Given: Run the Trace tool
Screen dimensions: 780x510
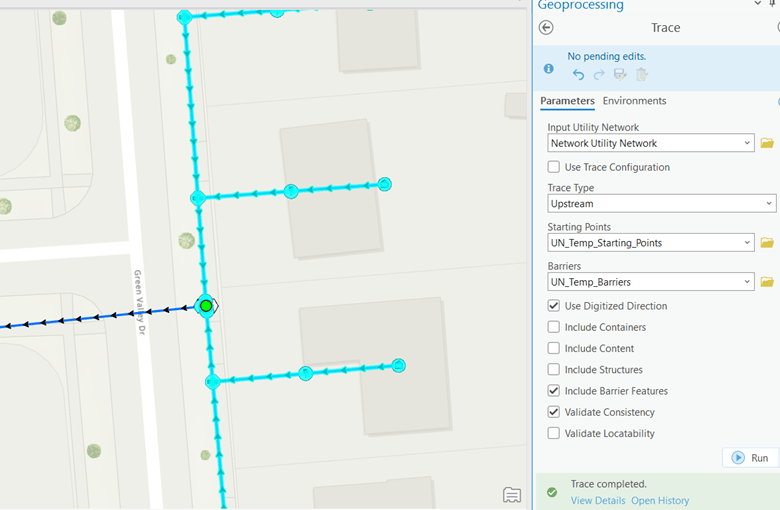Looking at the screenshot, I should coord(750,458).
